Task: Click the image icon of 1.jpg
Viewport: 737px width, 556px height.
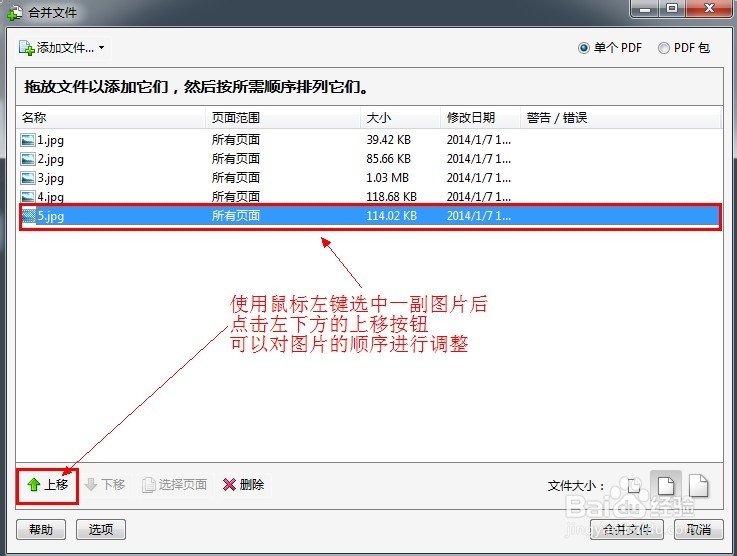Action: tap(28, 140)
